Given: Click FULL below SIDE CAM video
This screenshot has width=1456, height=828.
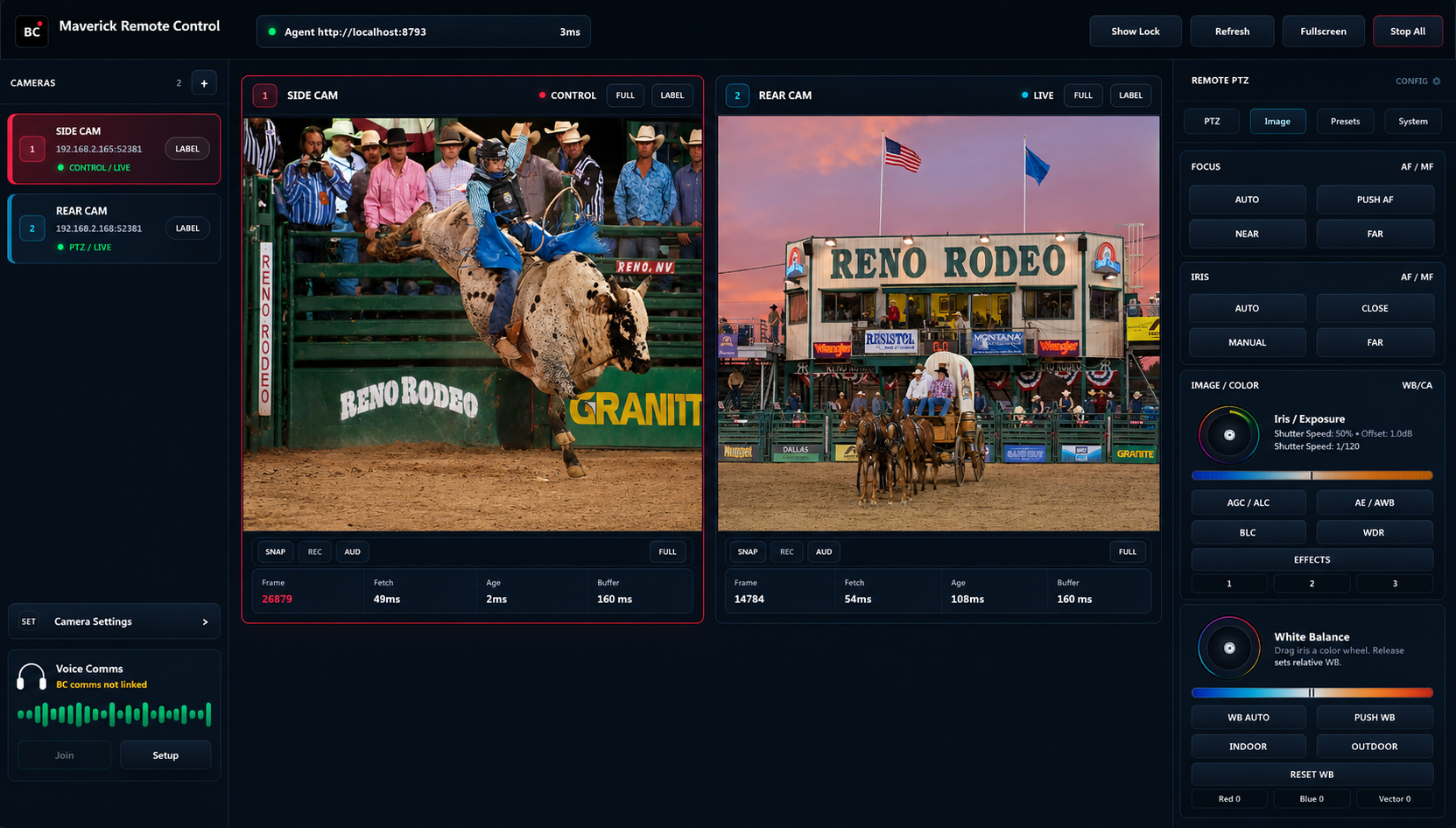Looking at the screenshot, I should pyautogui.click(x=667, y=551).
